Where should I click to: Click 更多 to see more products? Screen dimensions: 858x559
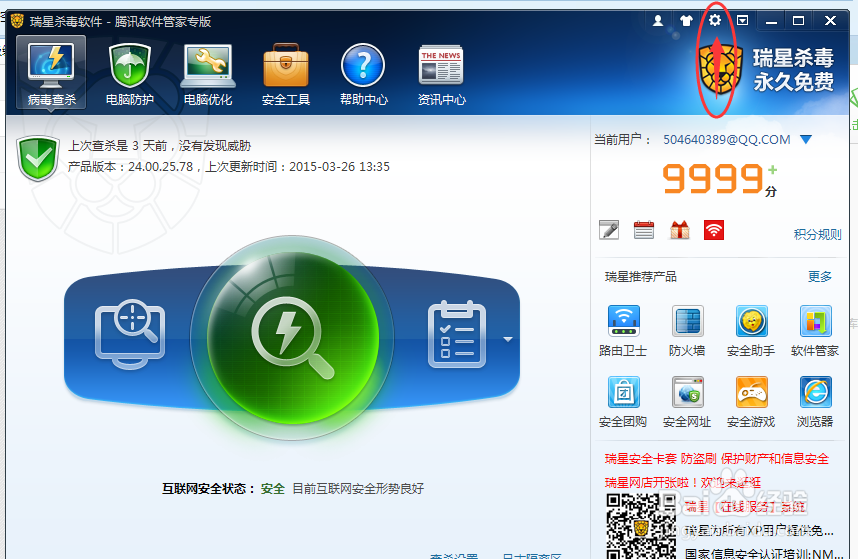[820, 277]
